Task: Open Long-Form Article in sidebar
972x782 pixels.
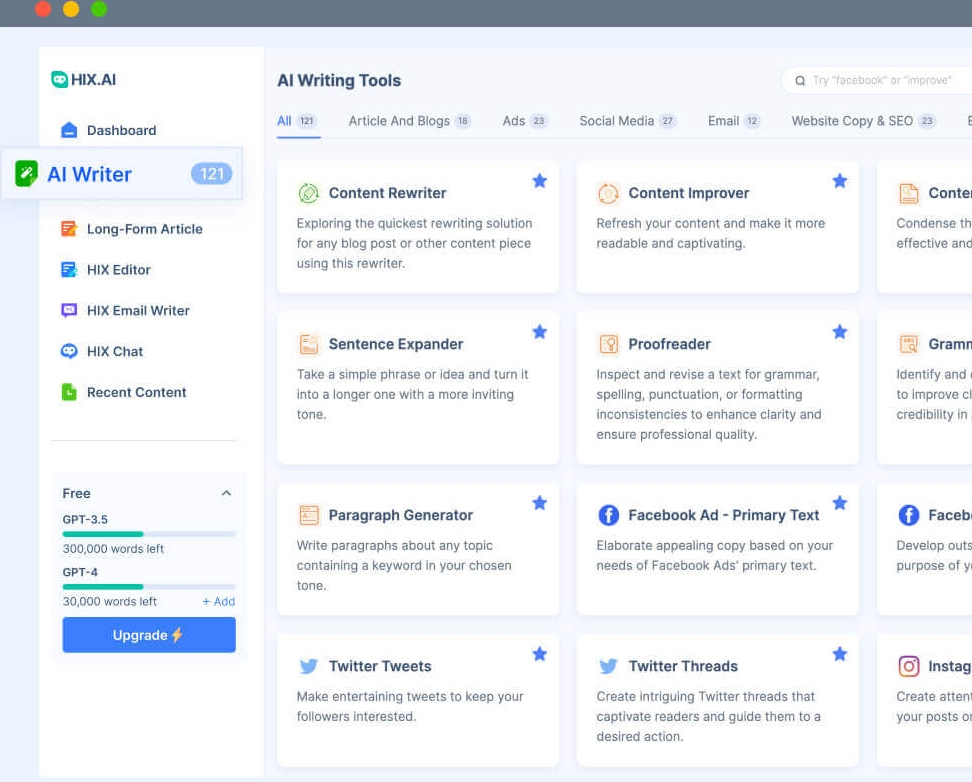Action: coord(144,229)
